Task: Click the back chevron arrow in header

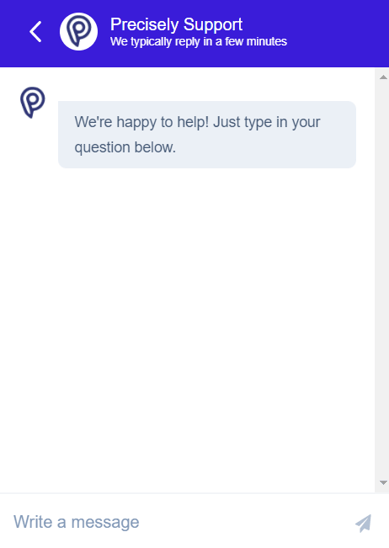Action: (36, 32)
